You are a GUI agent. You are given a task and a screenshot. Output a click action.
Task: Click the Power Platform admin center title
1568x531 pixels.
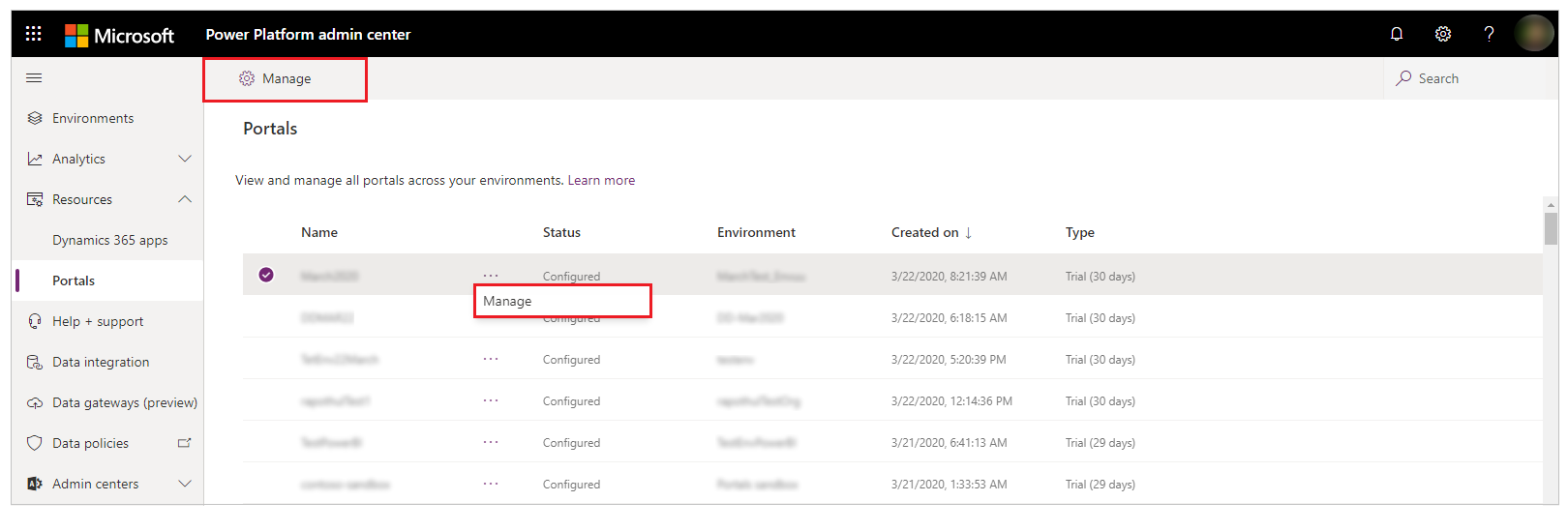pyautogui.click(x=308, y=34)
